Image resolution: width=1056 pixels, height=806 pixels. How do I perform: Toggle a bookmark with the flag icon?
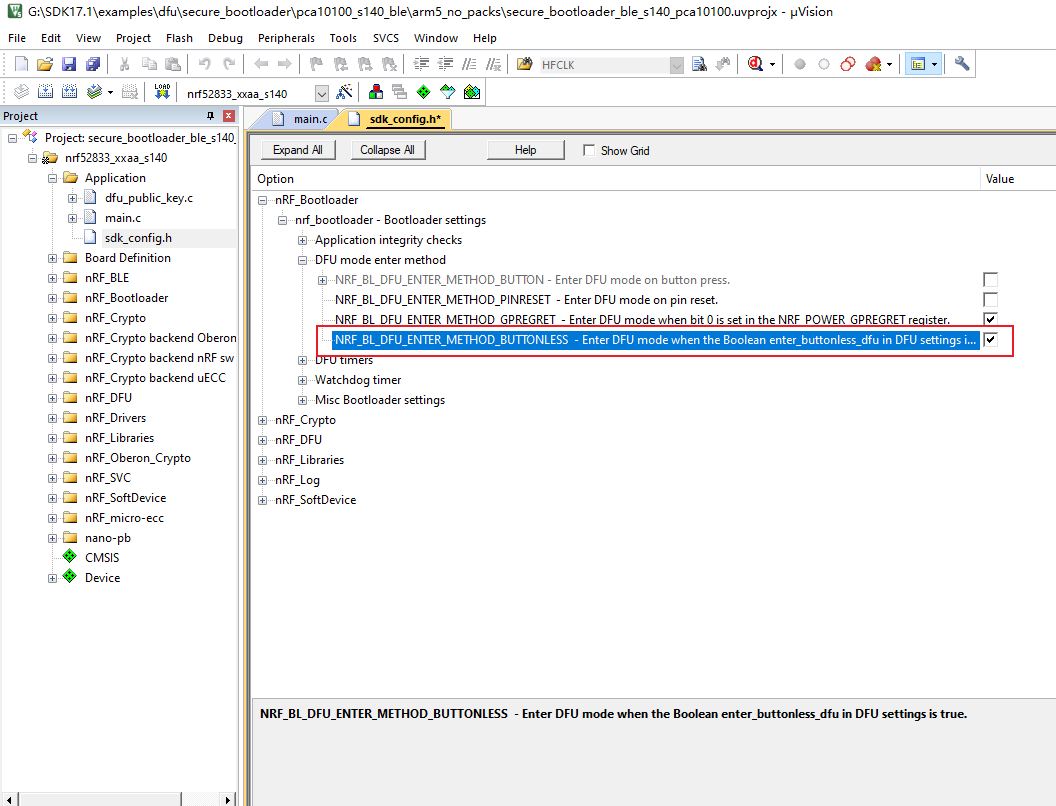[316, 64]
